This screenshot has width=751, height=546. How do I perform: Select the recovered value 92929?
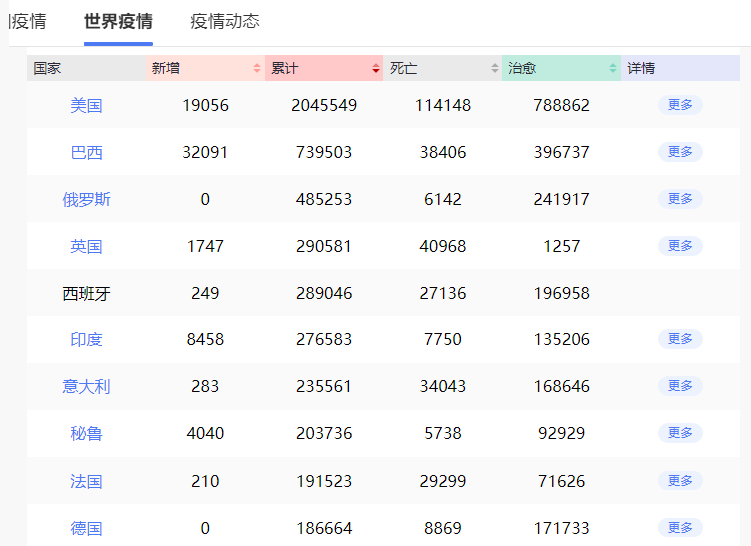(x=561, y=433)
